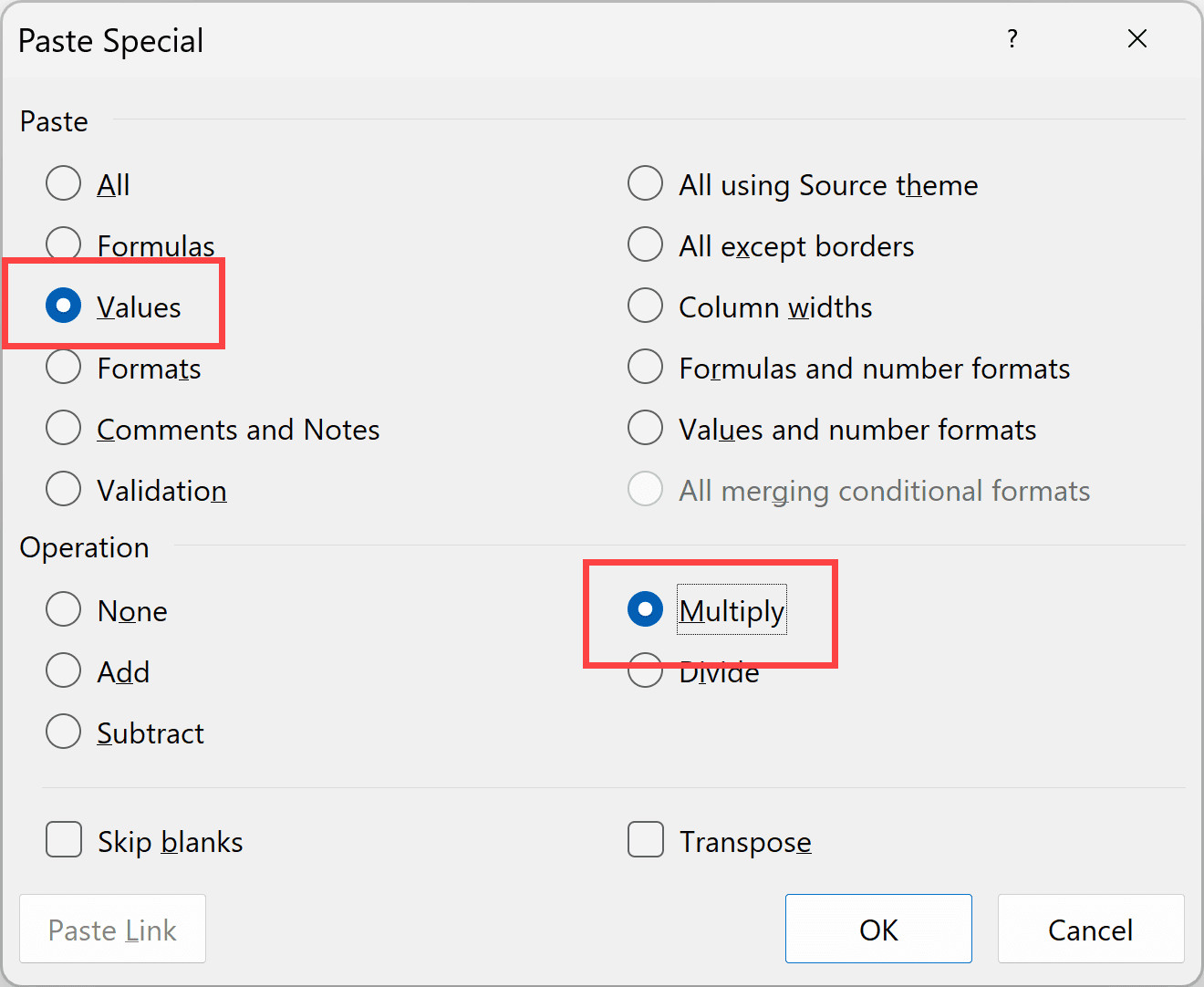Open the dialog help via question mark
This screenshot has height=987, width=1204.
(x=1012, y=39)
